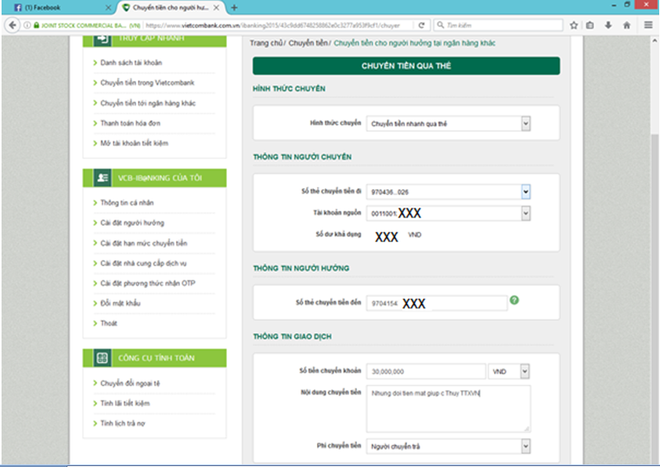Expand the Hình thức chuyển dropdown

525,124
